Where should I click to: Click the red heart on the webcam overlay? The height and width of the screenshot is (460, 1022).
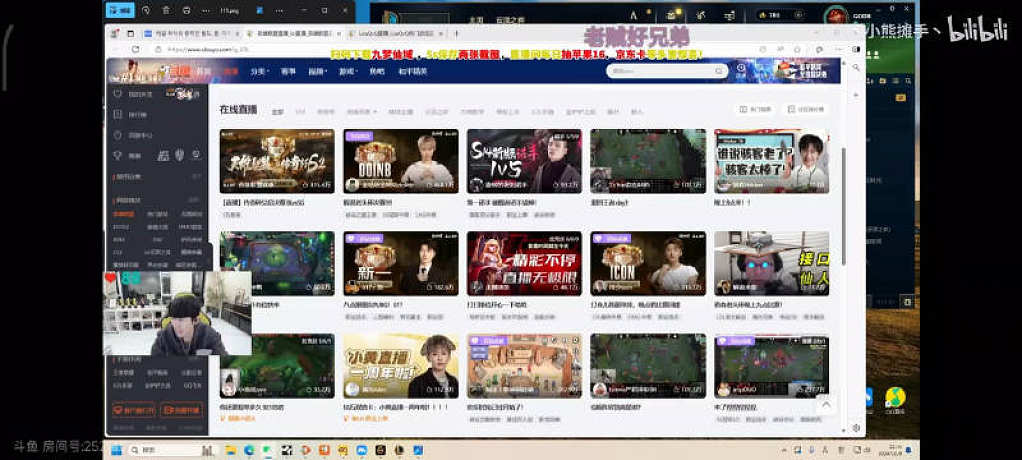pyautogui.click(x=110, y=278)
